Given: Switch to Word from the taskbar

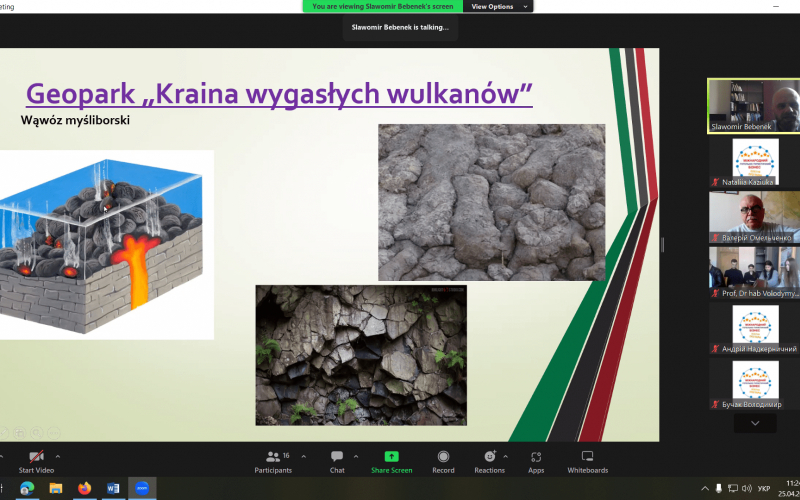Looking at the screenshot, I should tap(113, 489).
